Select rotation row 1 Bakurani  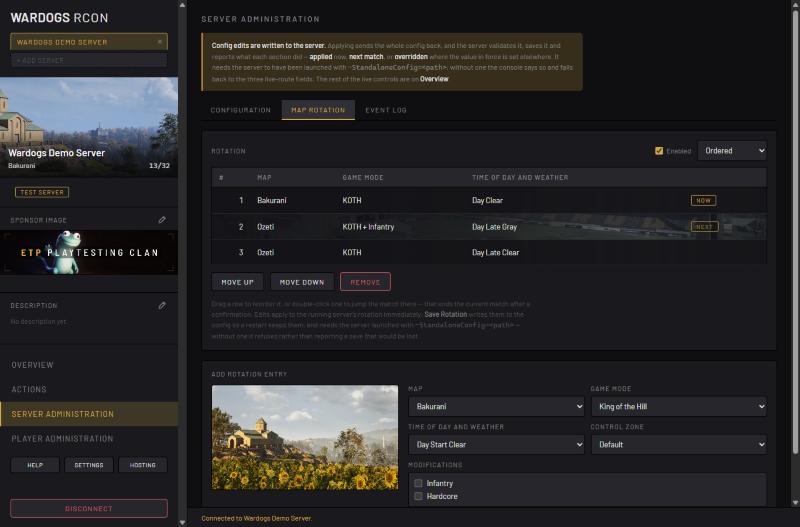(489, 200)
